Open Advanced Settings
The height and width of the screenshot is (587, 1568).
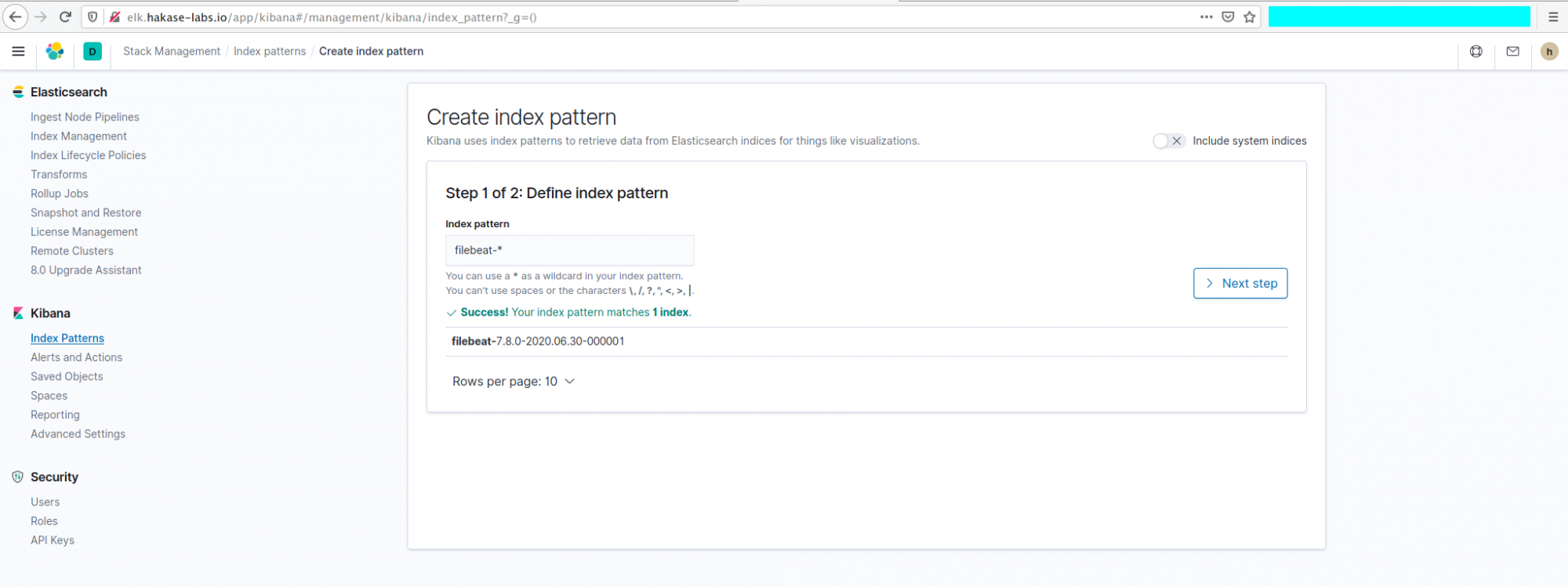click(x=78, y=434)
